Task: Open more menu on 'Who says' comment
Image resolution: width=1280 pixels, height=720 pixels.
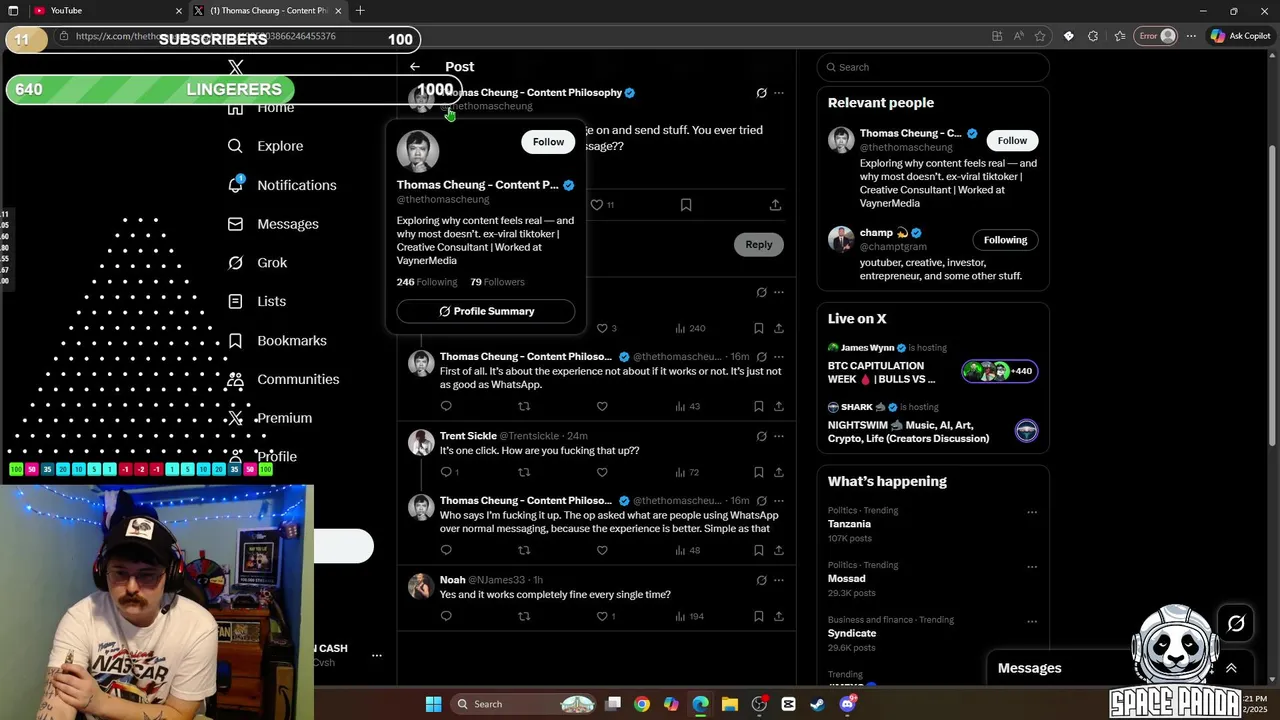Action: point(779,501)
